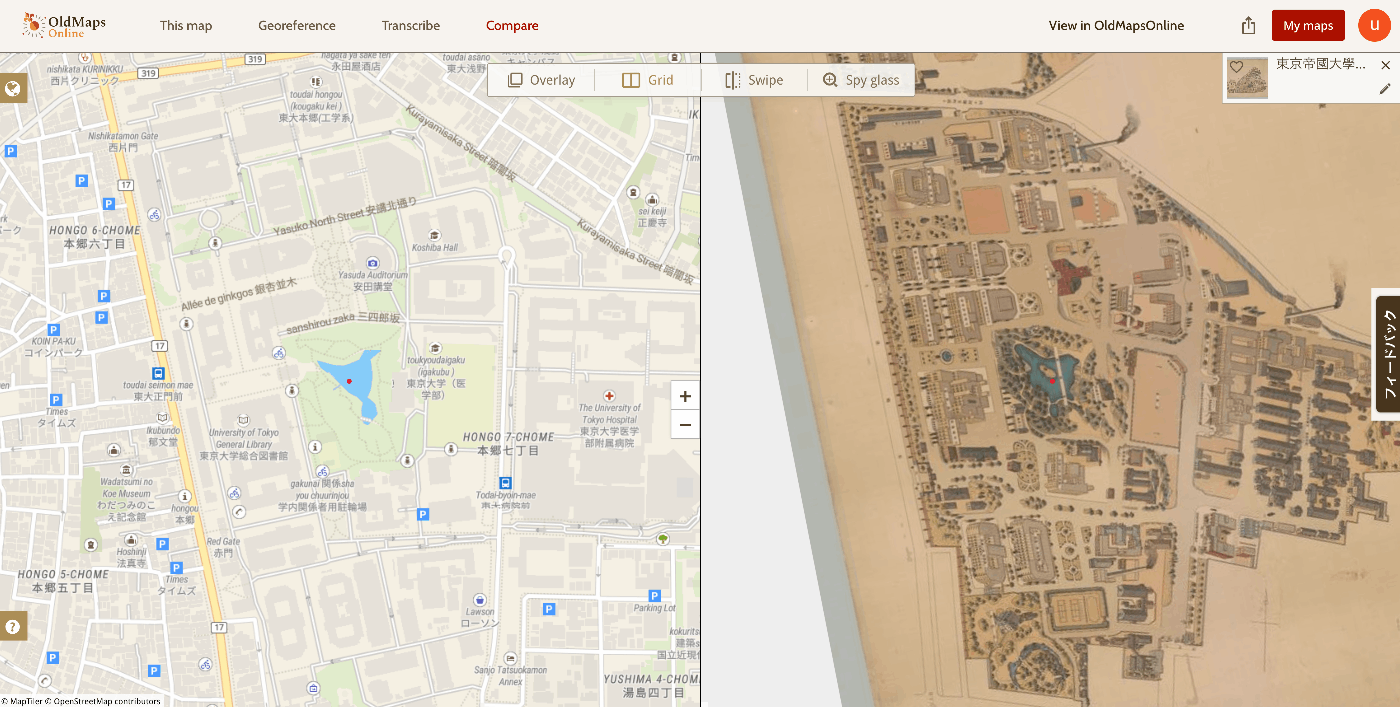Turn on the Spy glass mode
Screen dimensions: 1400x707
(x=861, y=80)
